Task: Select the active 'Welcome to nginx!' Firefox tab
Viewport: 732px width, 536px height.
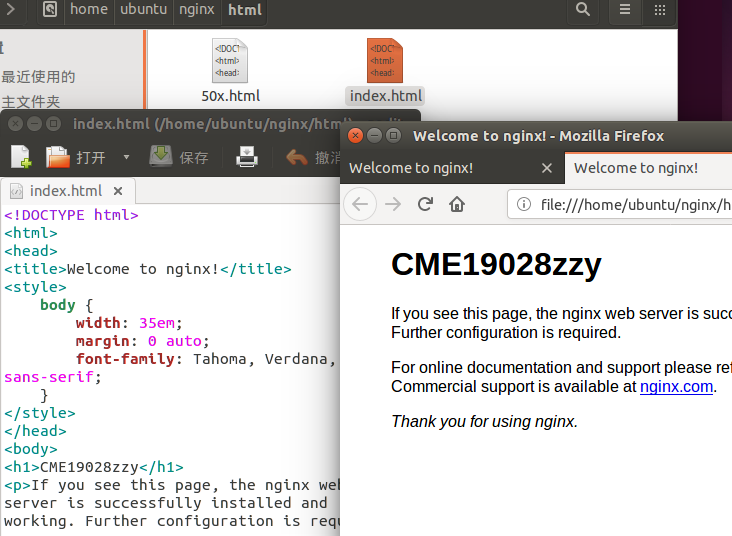Action: 648,168
